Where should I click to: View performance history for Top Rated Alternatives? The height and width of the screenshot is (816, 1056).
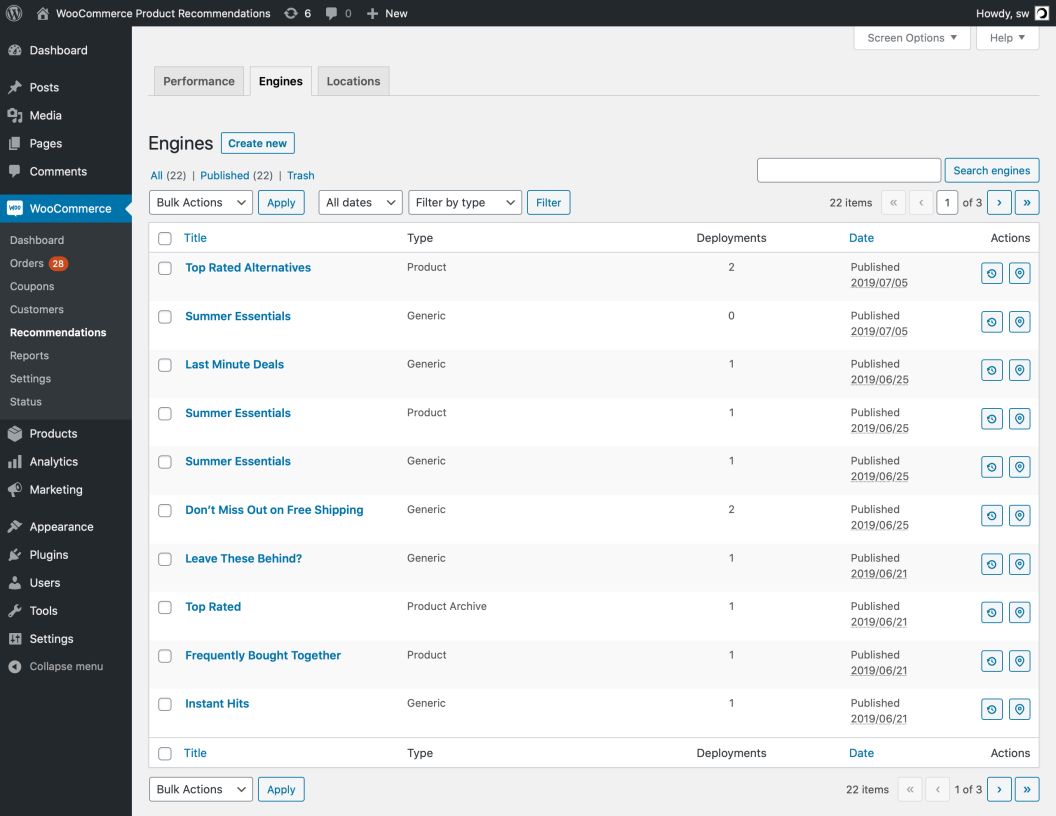(991, 272)
